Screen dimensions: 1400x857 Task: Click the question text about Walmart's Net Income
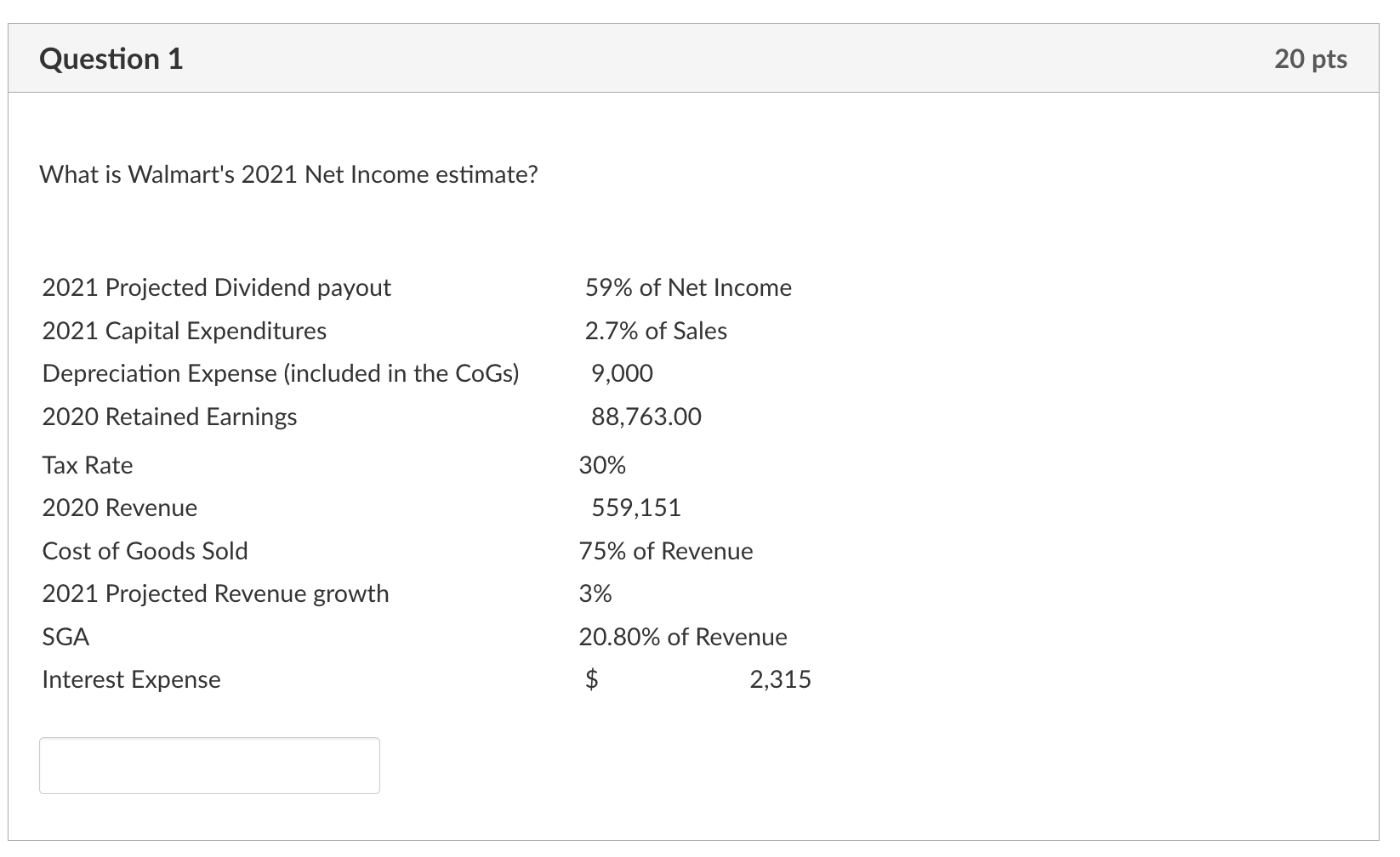point(287,173)
